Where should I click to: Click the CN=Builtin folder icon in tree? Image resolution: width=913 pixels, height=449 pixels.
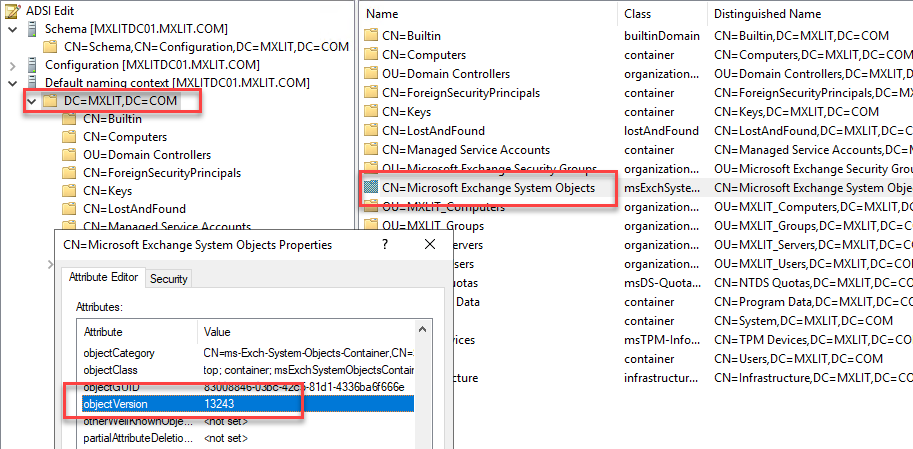click(x=69, y=119)
